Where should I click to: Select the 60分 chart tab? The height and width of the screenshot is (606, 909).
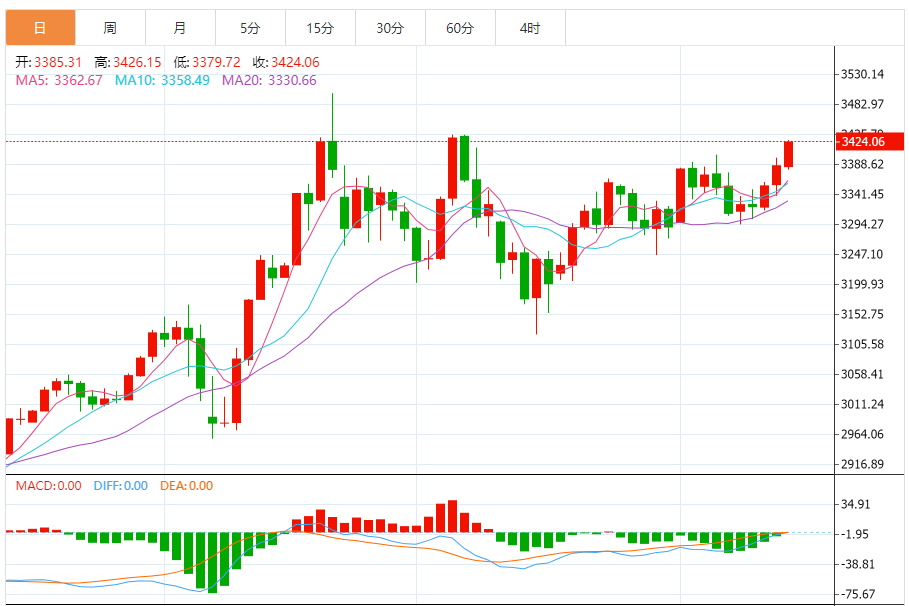click(460, 28)
